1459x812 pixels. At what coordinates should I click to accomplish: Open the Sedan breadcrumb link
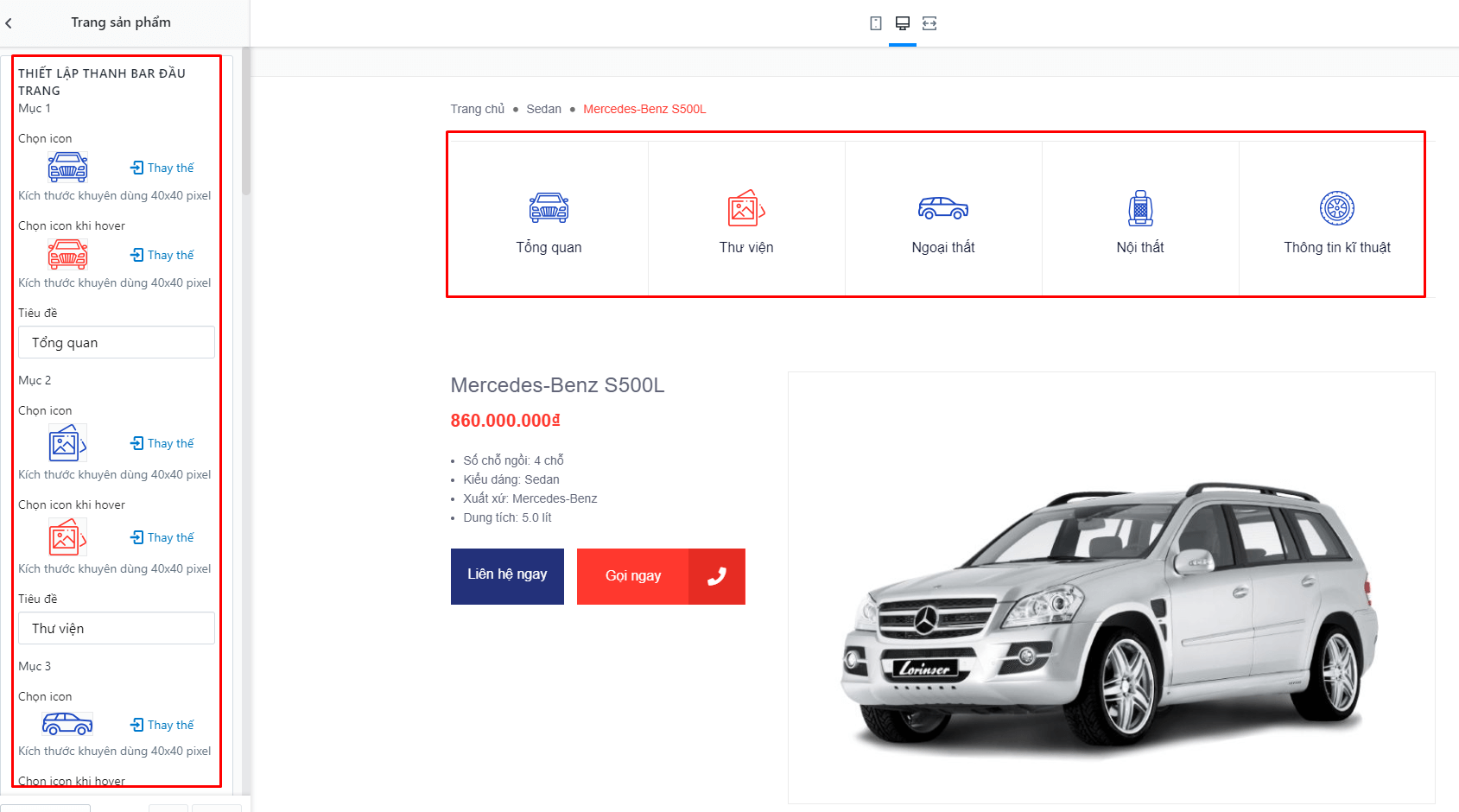pos(544,109)
